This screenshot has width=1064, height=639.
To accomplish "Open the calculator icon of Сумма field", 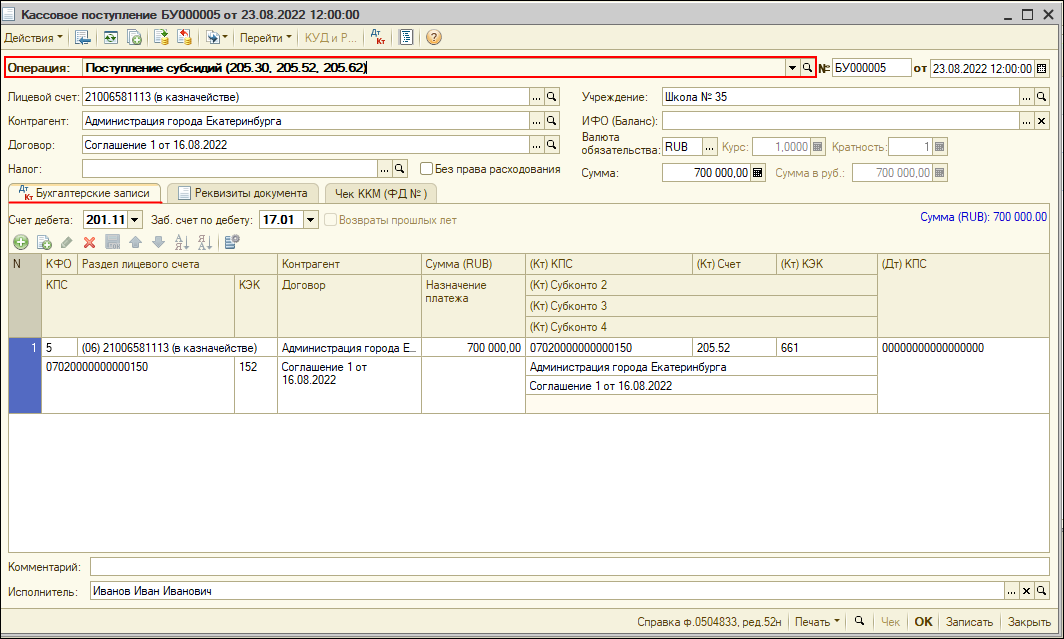I will 757,173.
